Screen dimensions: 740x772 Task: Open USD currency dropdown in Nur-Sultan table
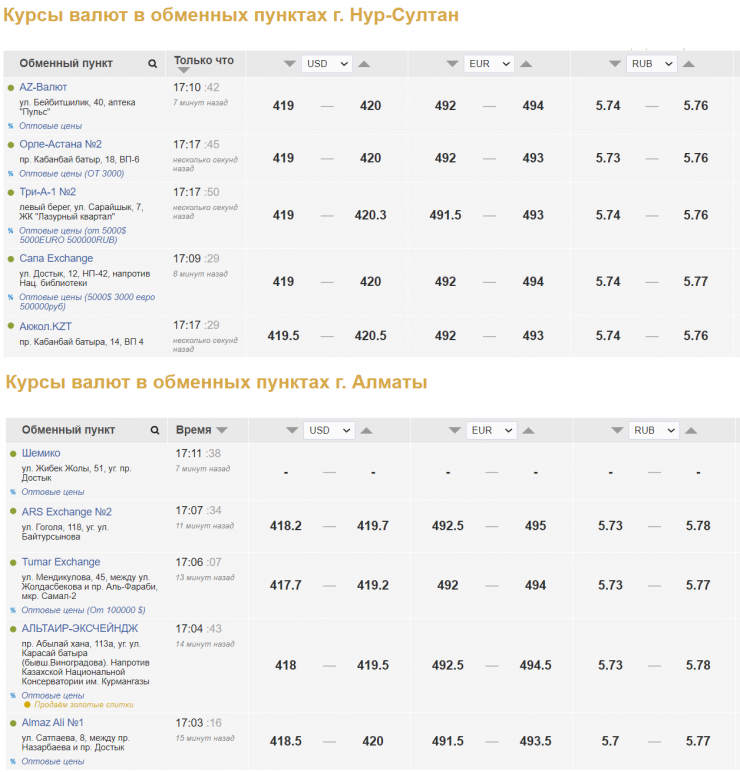pyautogui.click(x=327, y=64)
